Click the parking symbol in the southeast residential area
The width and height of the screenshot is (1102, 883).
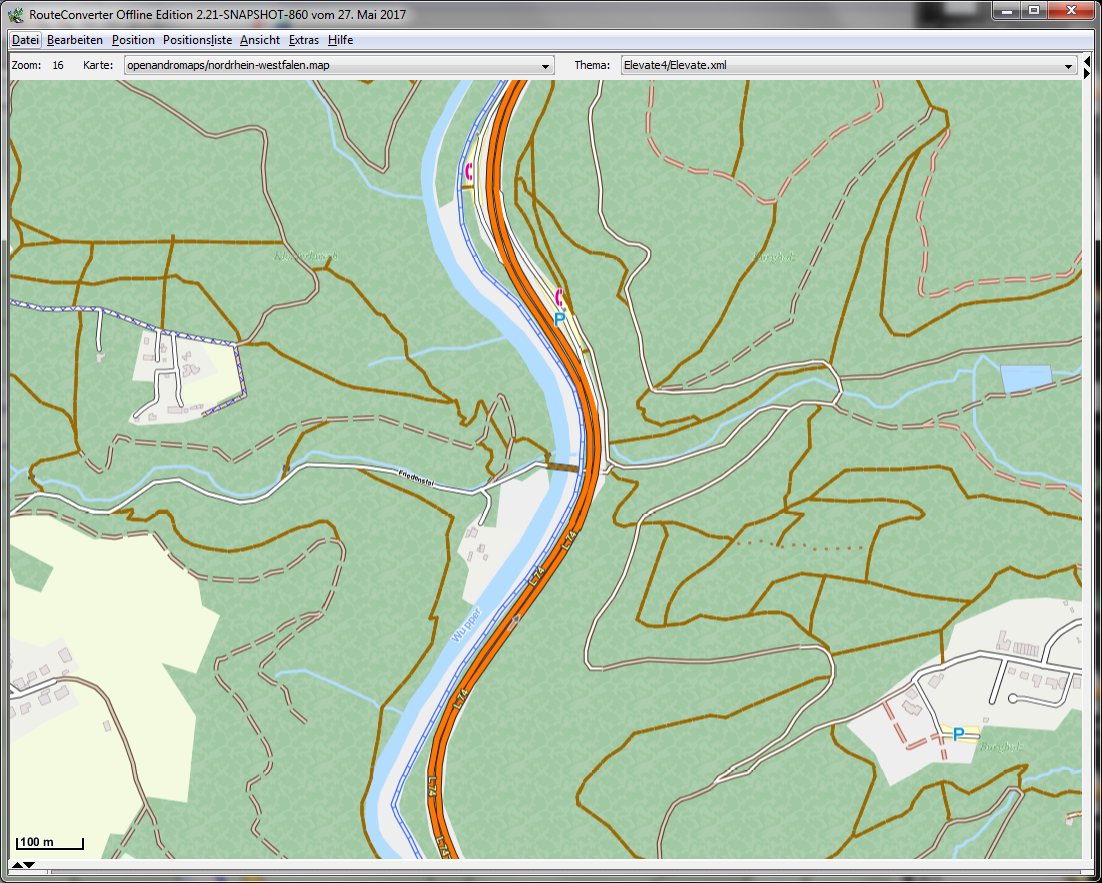(x=958, y=735)
